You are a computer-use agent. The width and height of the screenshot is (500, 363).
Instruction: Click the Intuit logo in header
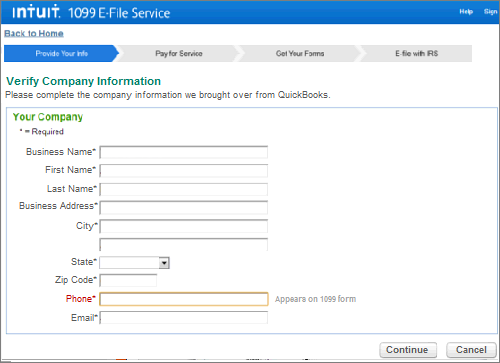pos(36,12)
